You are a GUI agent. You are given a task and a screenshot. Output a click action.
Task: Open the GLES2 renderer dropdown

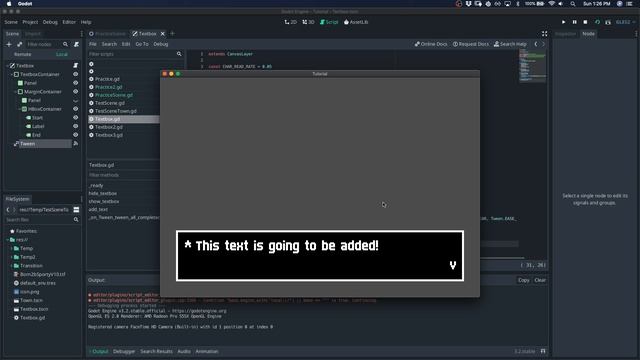tap(625, 22)
